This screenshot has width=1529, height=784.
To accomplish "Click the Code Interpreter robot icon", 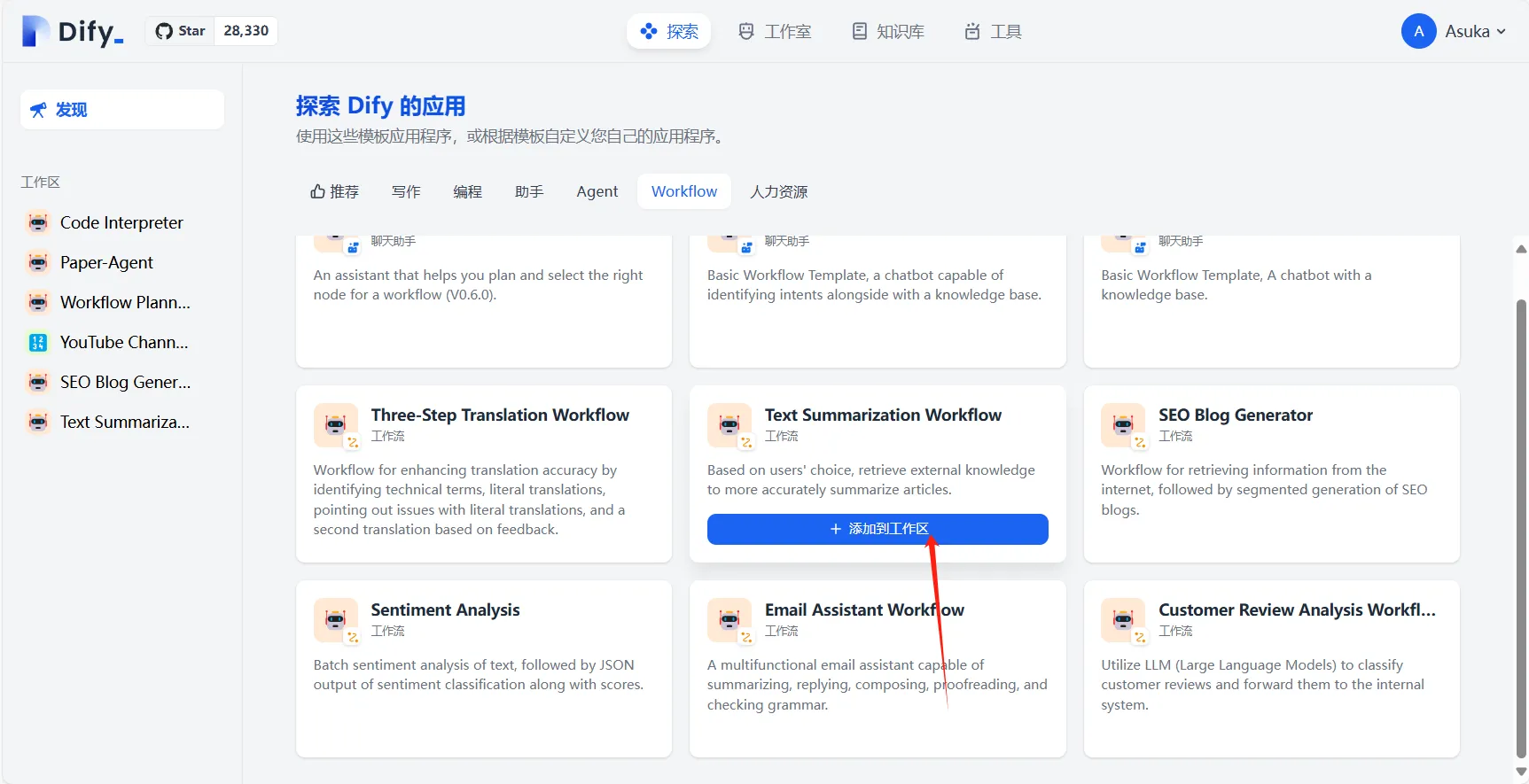I will coord(38,222).
